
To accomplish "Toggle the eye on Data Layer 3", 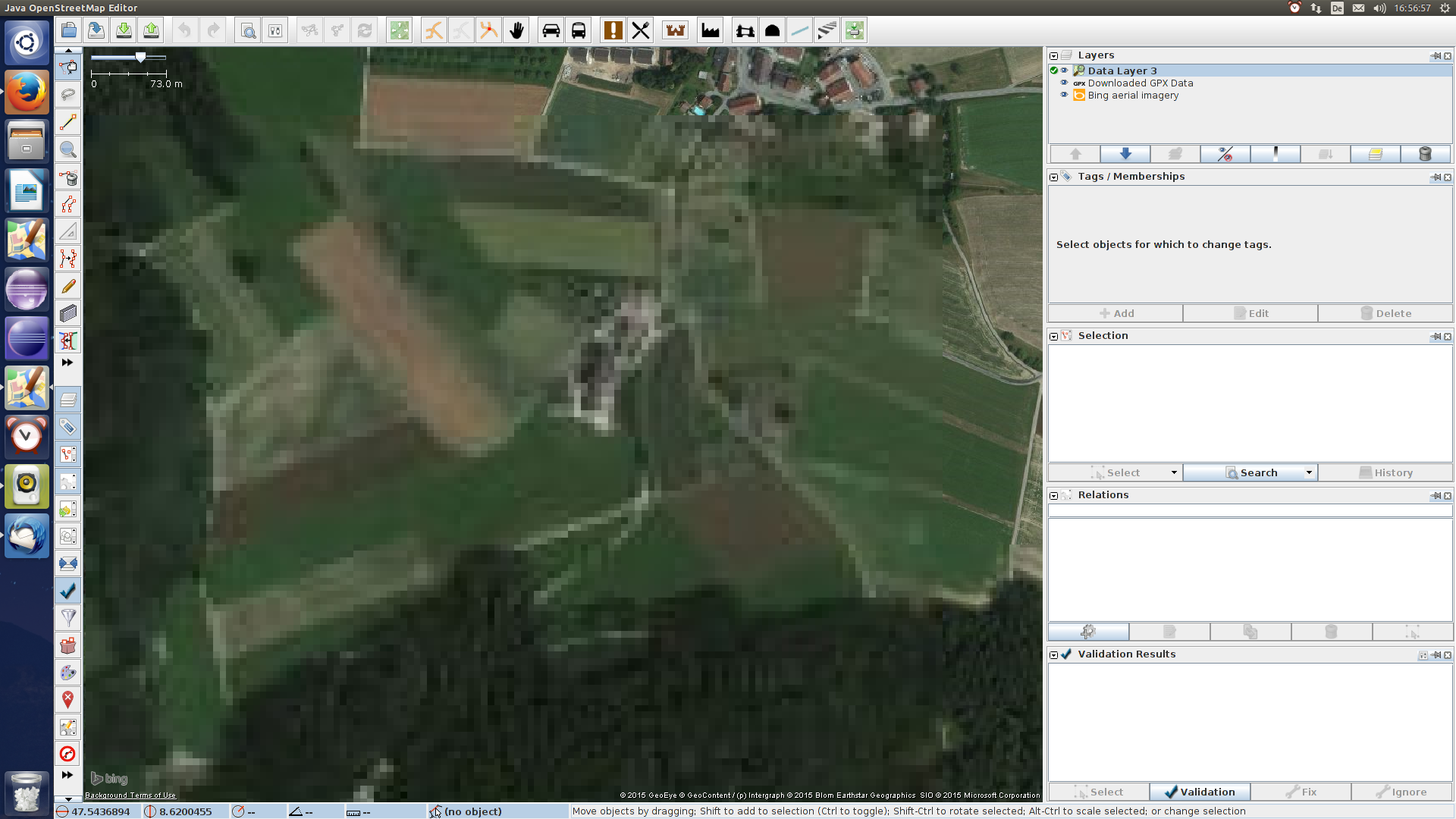I will click(x=1064, y=71).
